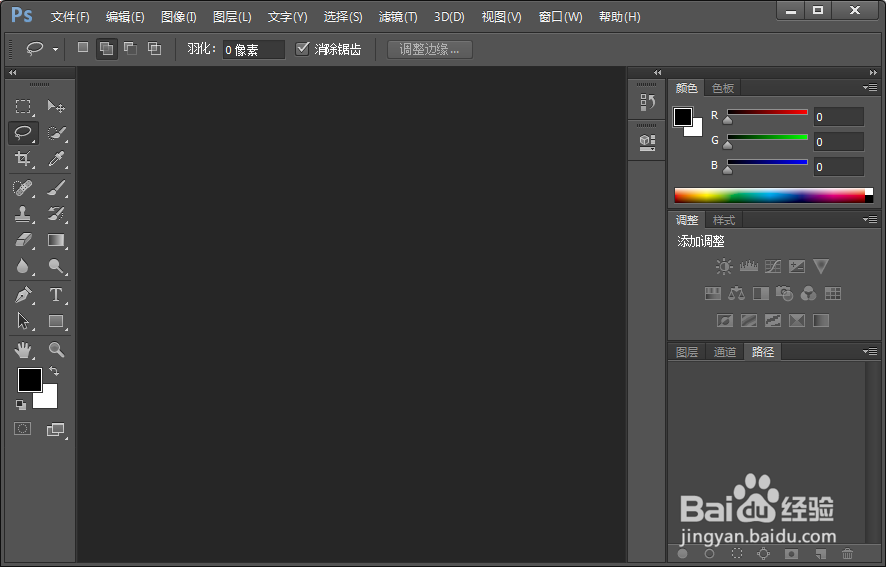Select the Gradient tool
The image size is (886, 567).
coord(56,240)
